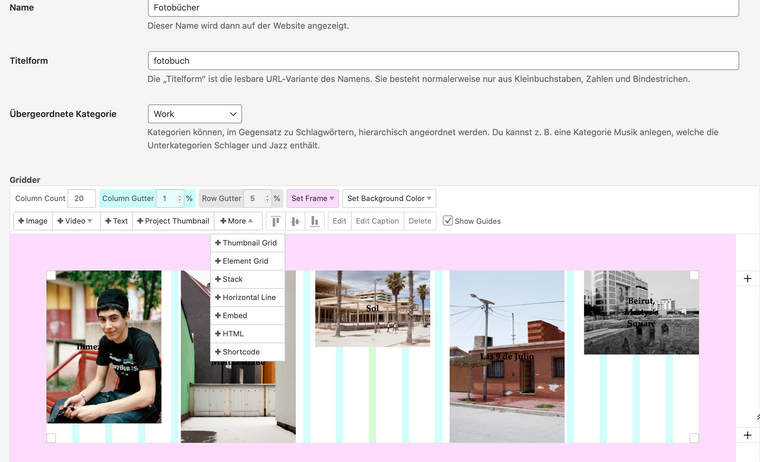Toggle the Show Guides checkbox
This screenshot has width=760, height=462.
click(x=448, y=221)
